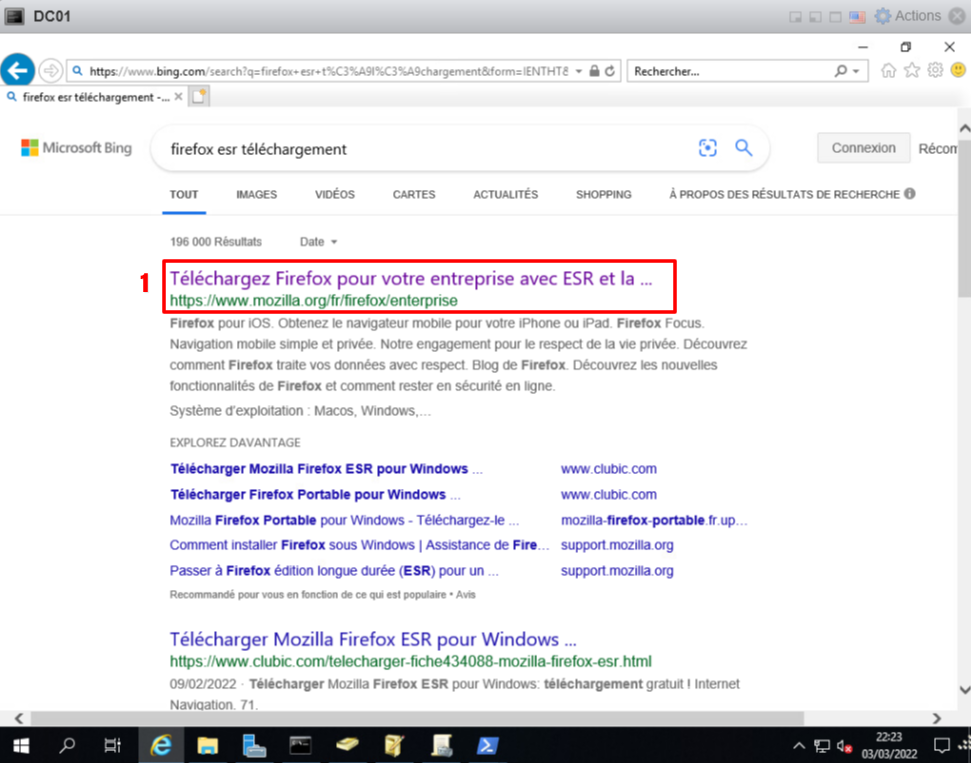
Task: Expand the search provider dropdown arrow
Action: (856, 72)
